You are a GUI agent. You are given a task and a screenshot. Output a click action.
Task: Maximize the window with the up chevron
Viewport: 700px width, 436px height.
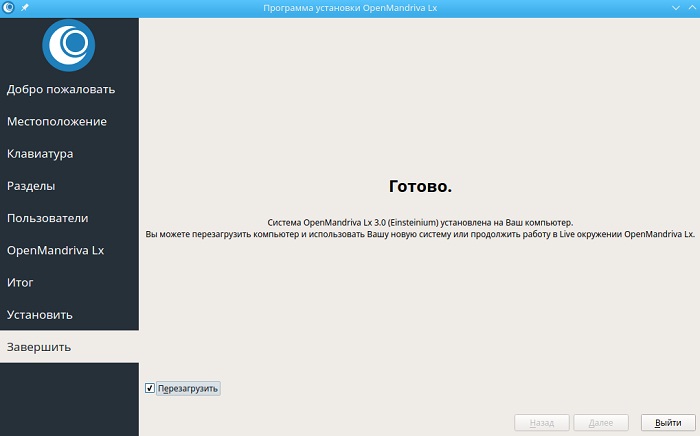pyautogui.click(x=692, y=8)
